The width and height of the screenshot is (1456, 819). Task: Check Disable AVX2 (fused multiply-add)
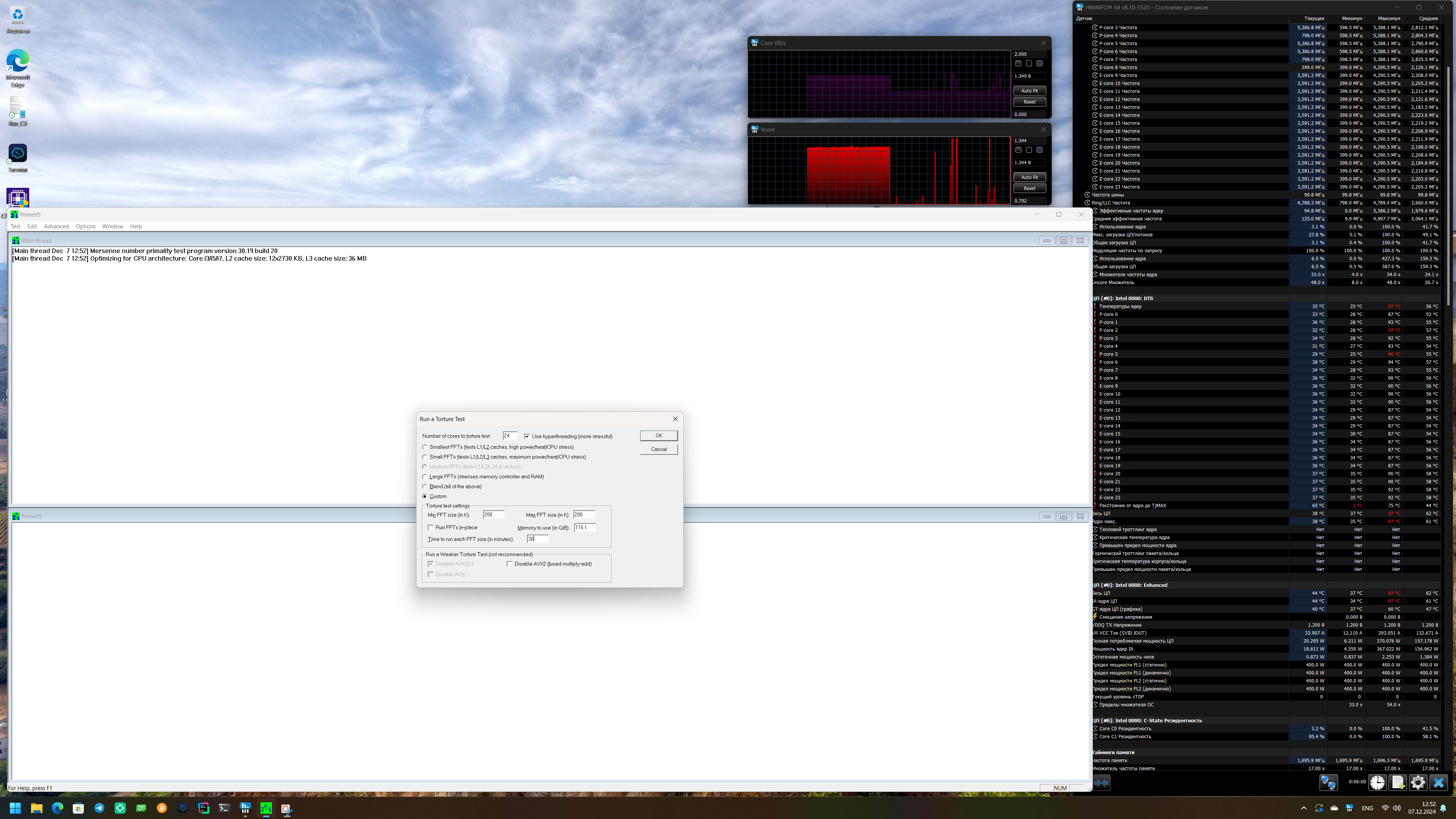point(510,564)
